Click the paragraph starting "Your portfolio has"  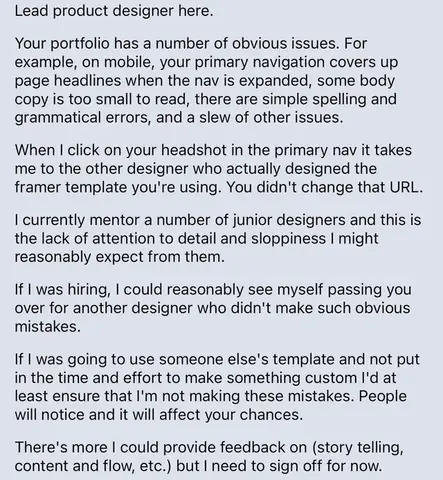pos(206,81)
